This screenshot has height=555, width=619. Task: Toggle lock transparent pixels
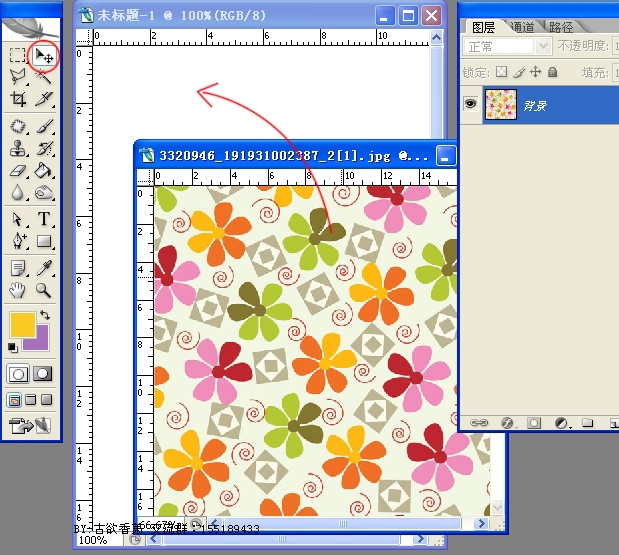(501, 72)
